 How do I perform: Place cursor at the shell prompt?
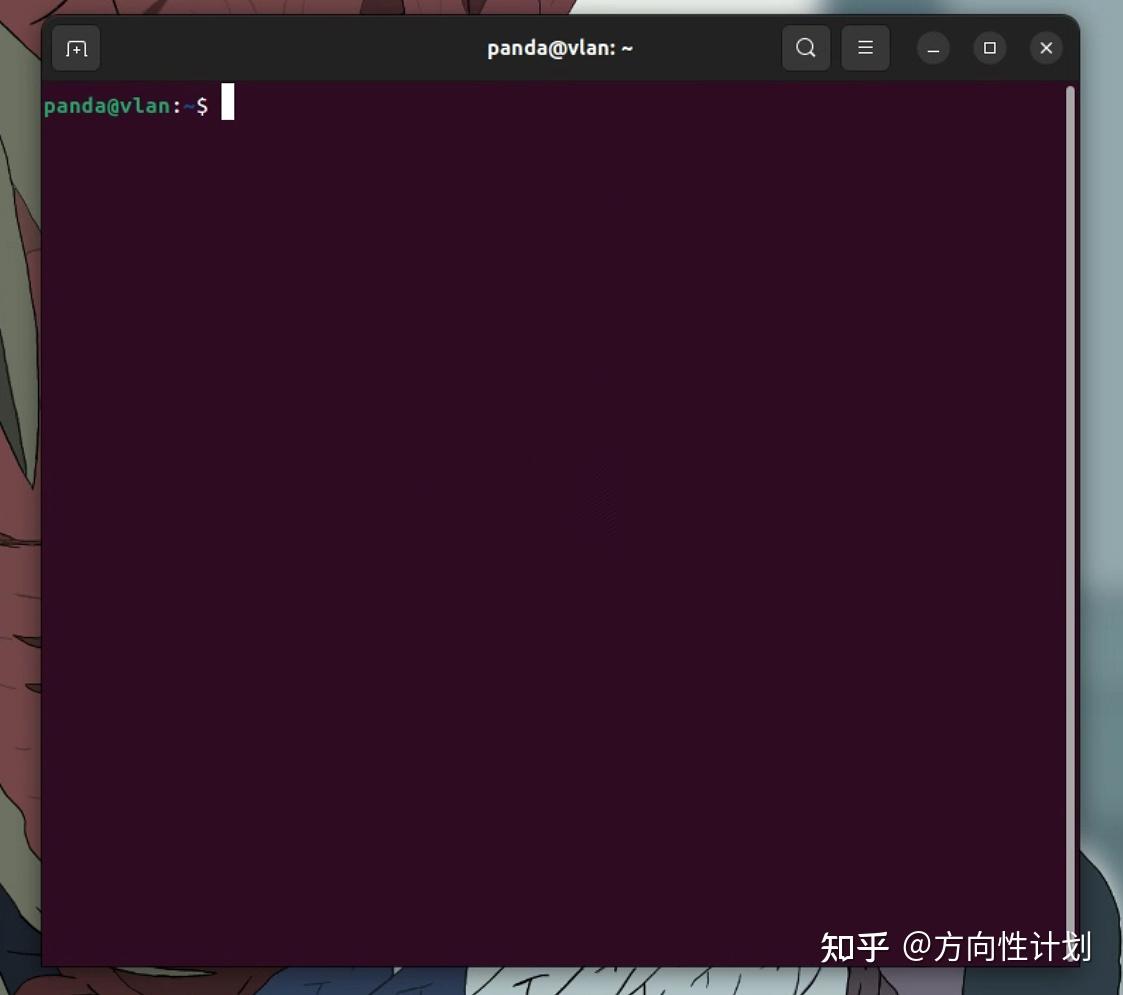[x=230, y=103]
